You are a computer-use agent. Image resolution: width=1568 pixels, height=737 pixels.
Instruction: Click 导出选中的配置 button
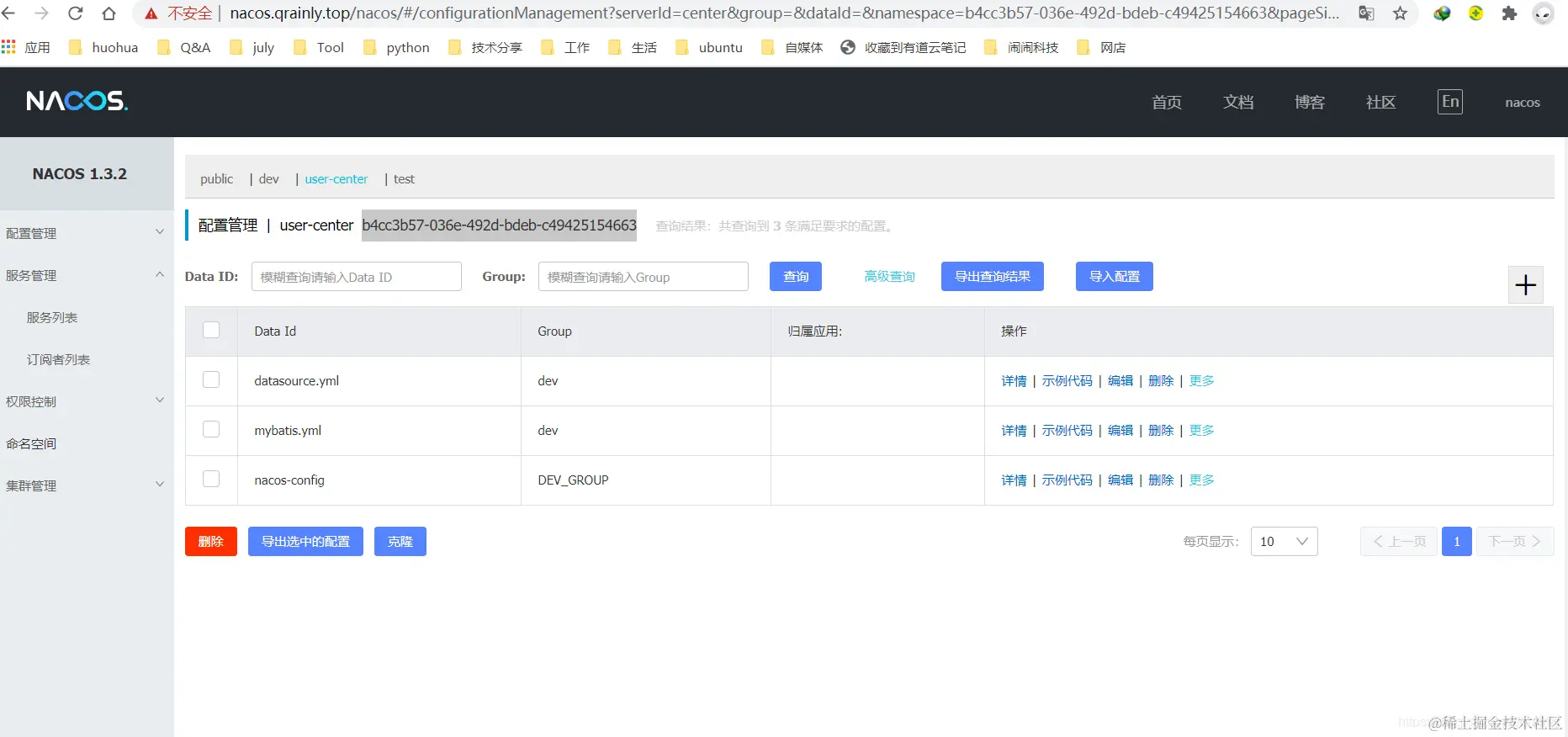305,541
